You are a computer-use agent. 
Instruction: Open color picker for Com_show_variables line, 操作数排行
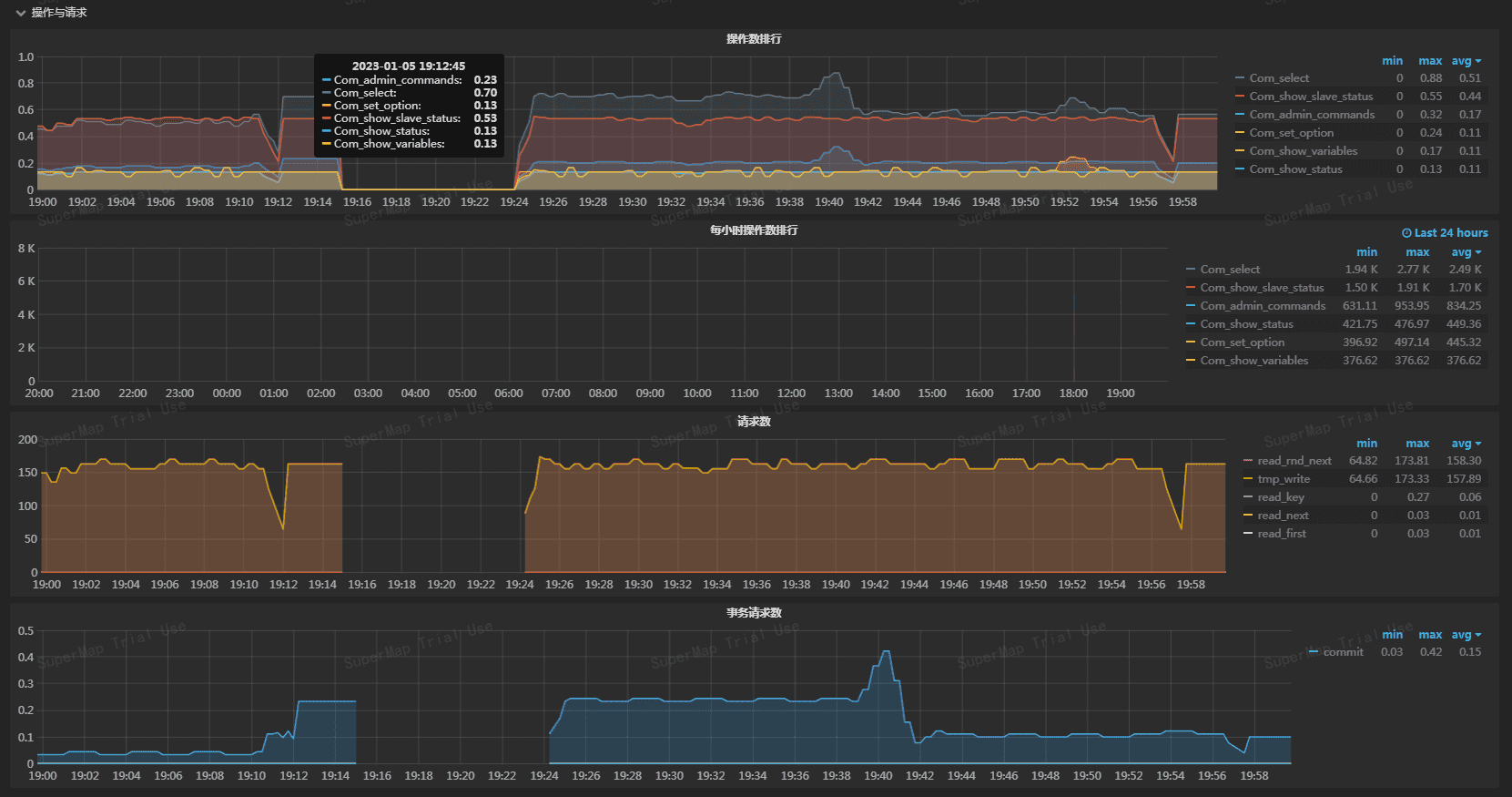[x=1240, y=151]
